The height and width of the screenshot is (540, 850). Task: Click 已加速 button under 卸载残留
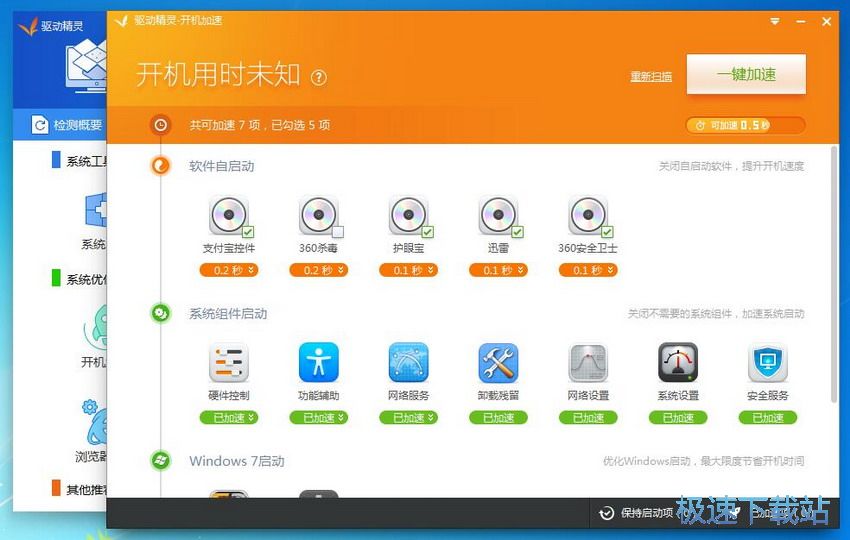[498, 417]
